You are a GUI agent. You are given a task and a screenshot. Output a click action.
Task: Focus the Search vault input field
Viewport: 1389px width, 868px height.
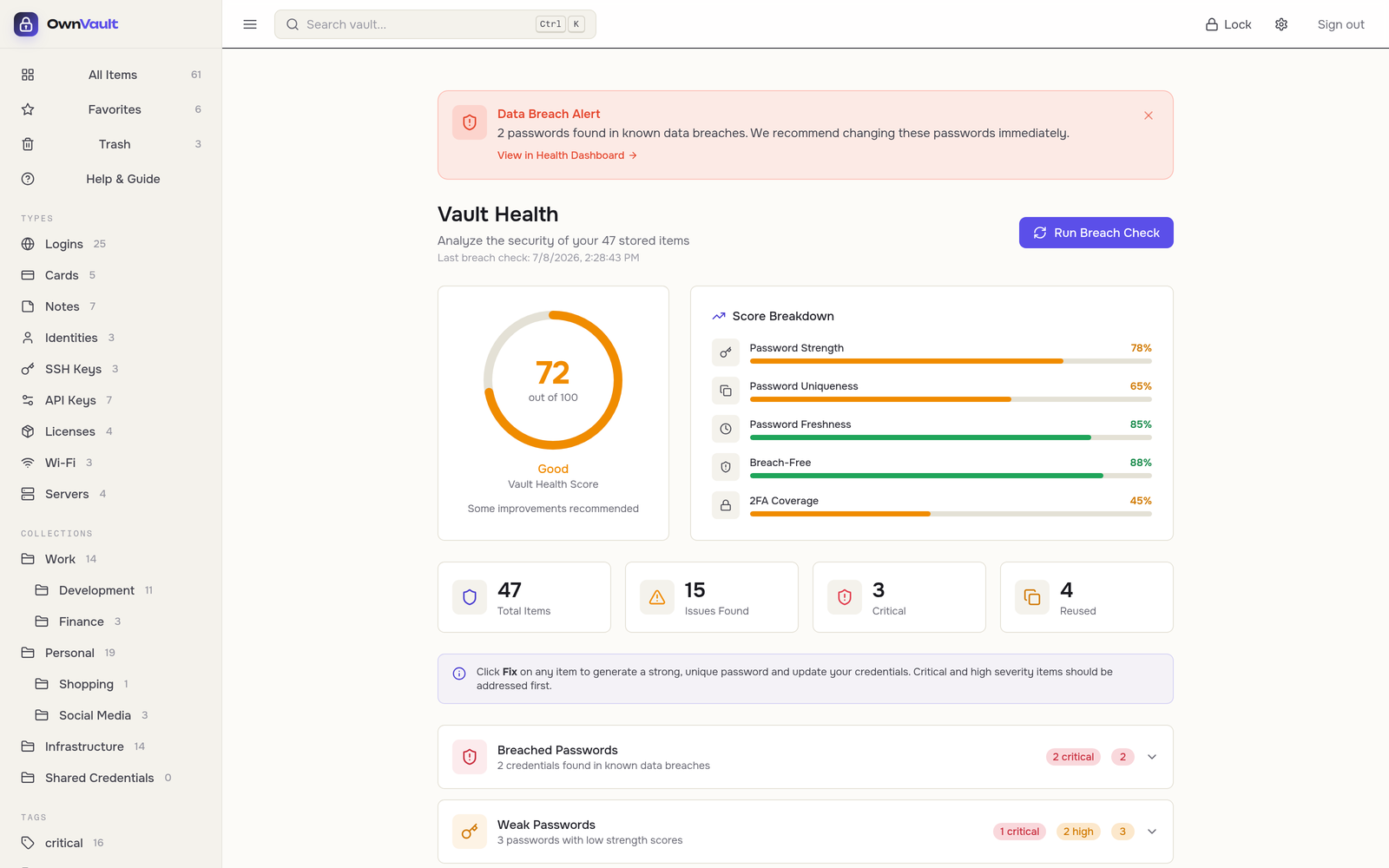[x=435, y=24]
